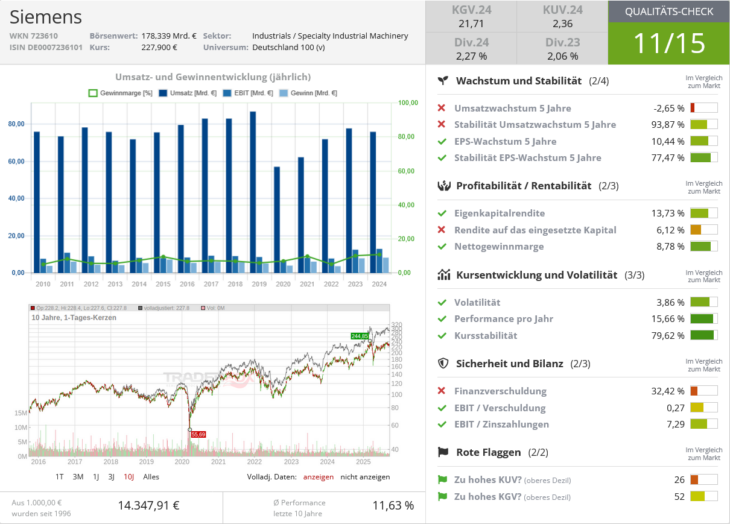Screen dimensions: 730x524
Task: Click green check beside EBIT / Verschuldung
Action: (442, 408)
